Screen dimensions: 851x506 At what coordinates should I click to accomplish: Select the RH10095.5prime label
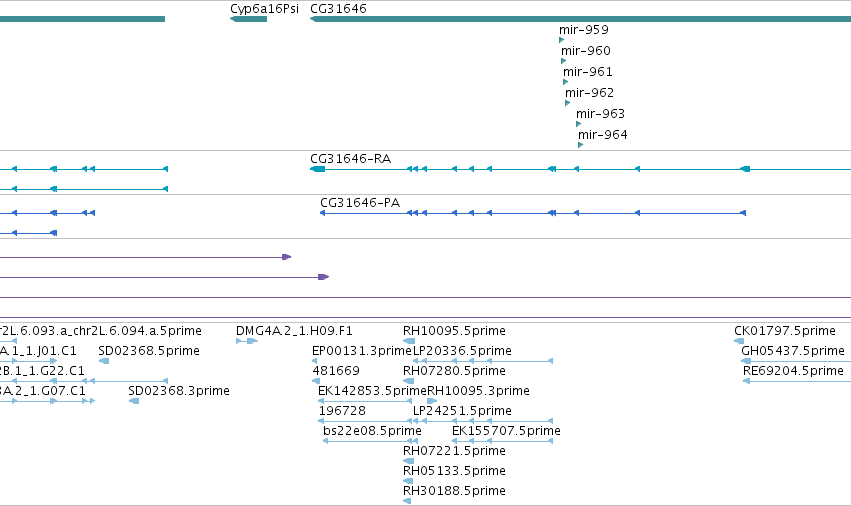point(454,331)
